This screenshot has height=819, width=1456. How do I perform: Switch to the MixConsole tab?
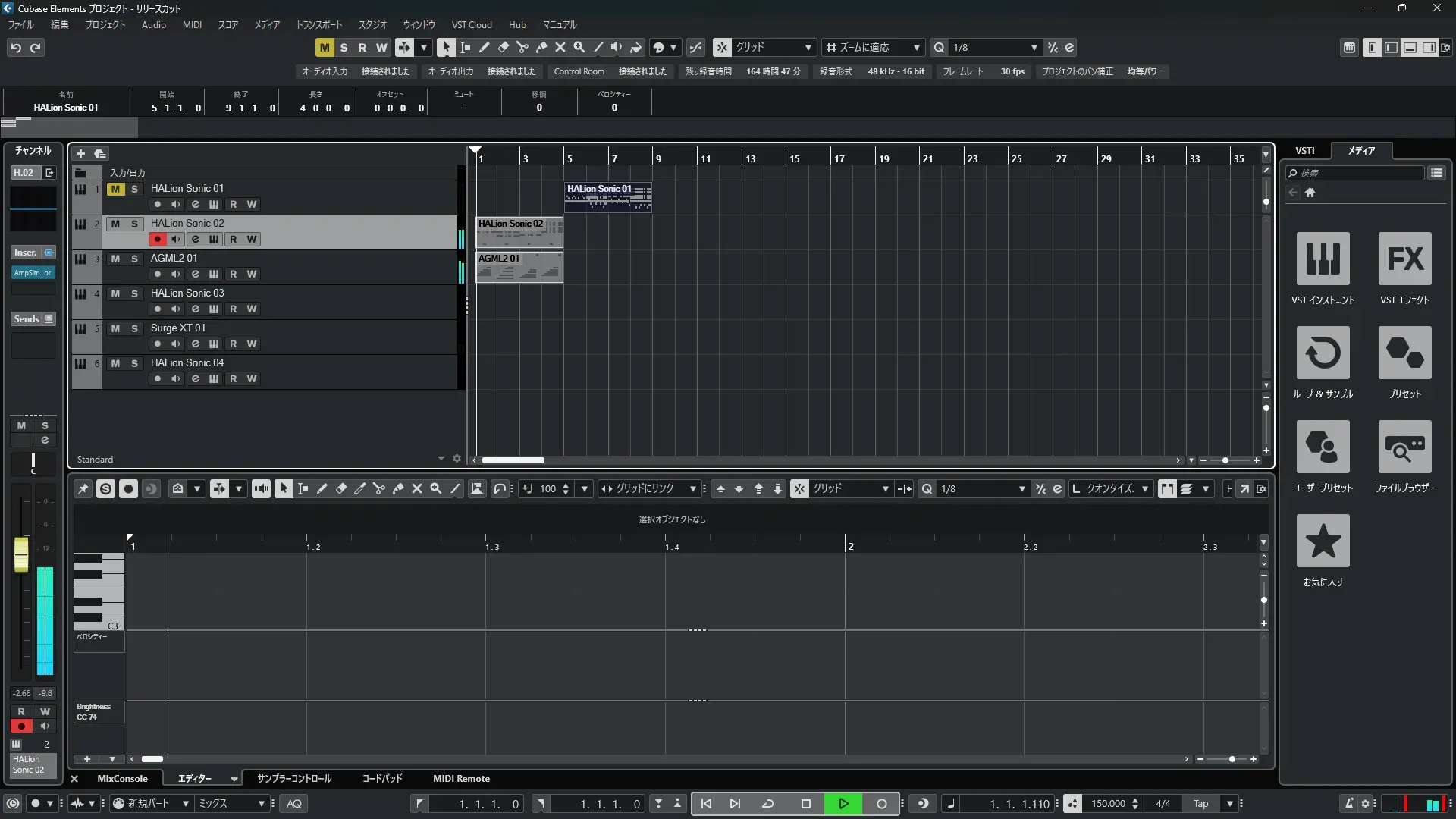[122, 778]
